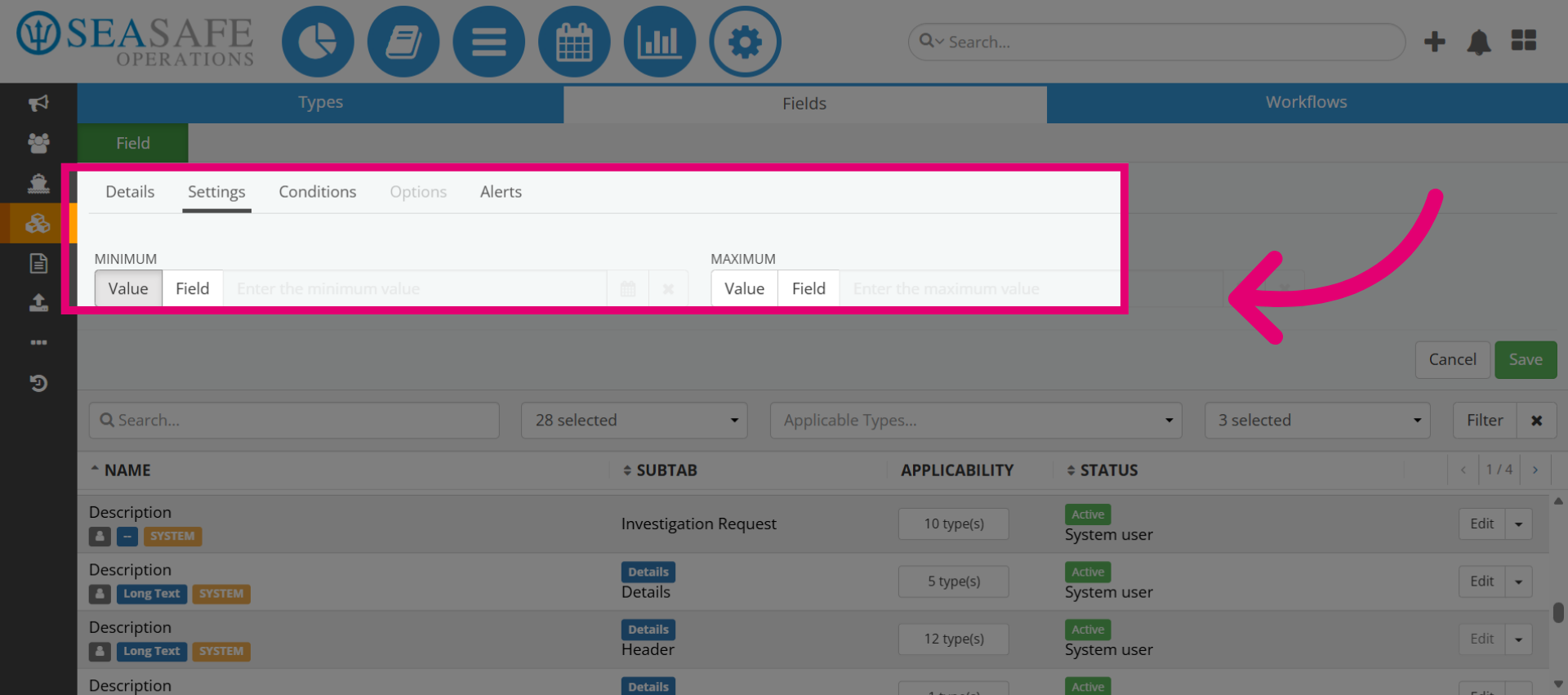Viewport: 1568px width, 695px height.
Task: Open the notifications bell
Action: click(x=1479, y=42)
